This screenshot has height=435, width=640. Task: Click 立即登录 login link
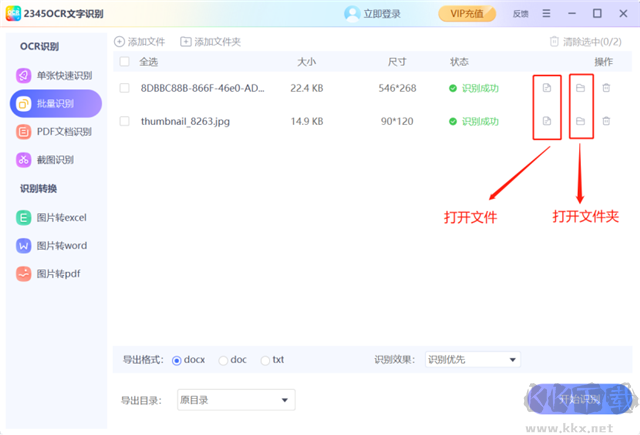pyautogui.click(x=382, y=14)
